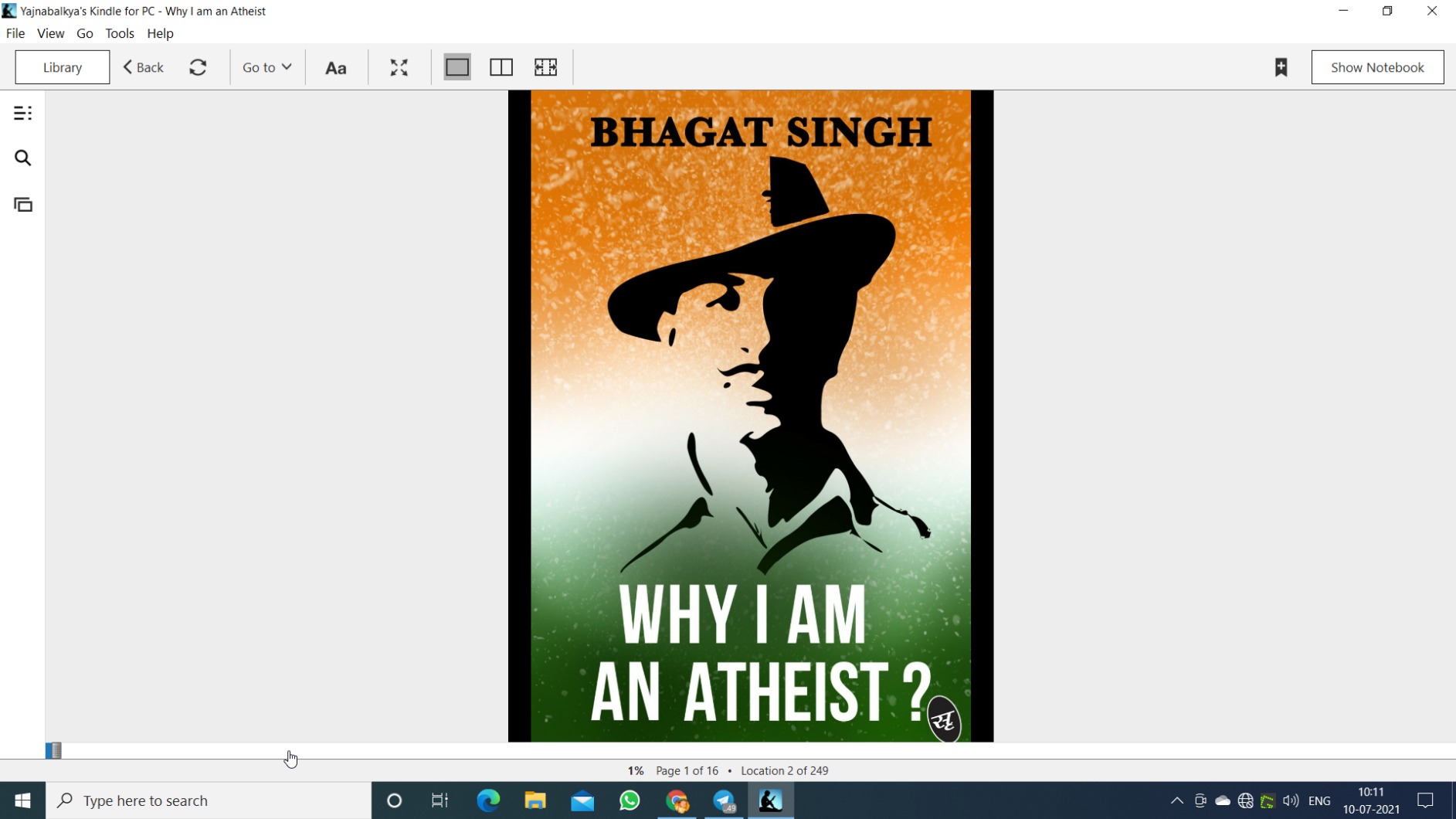Sync the book to furthest page read
Screen dimensions: 1456x819
[x=199, y=67]
